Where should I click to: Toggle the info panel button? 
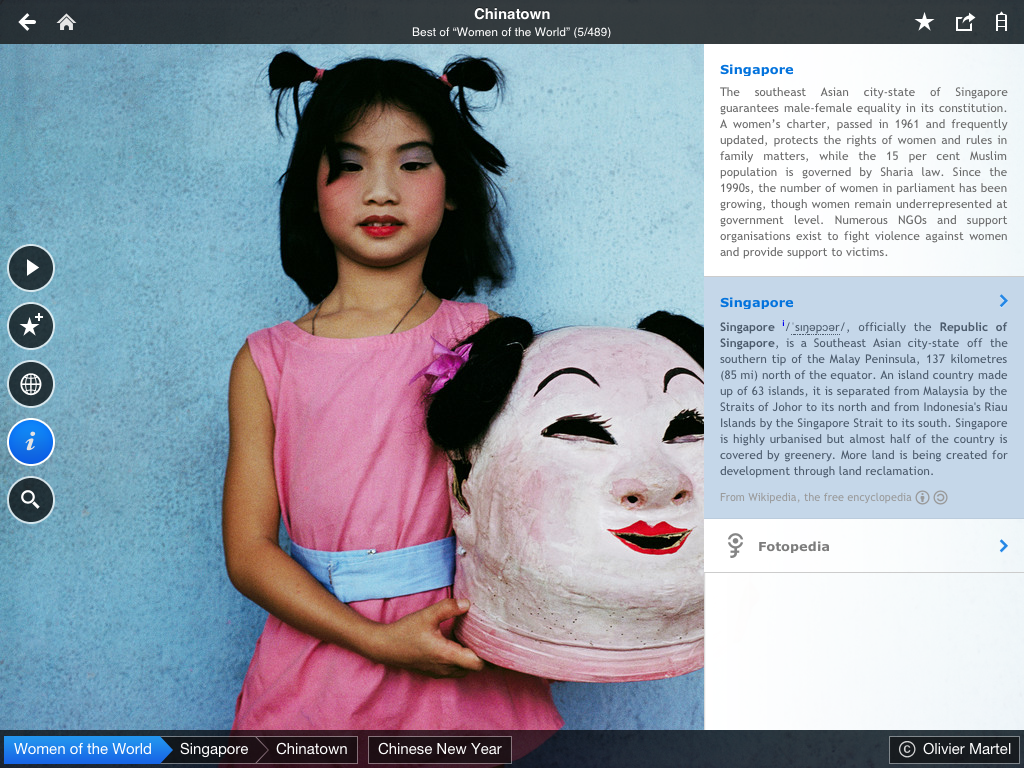[x=31, y=442]
